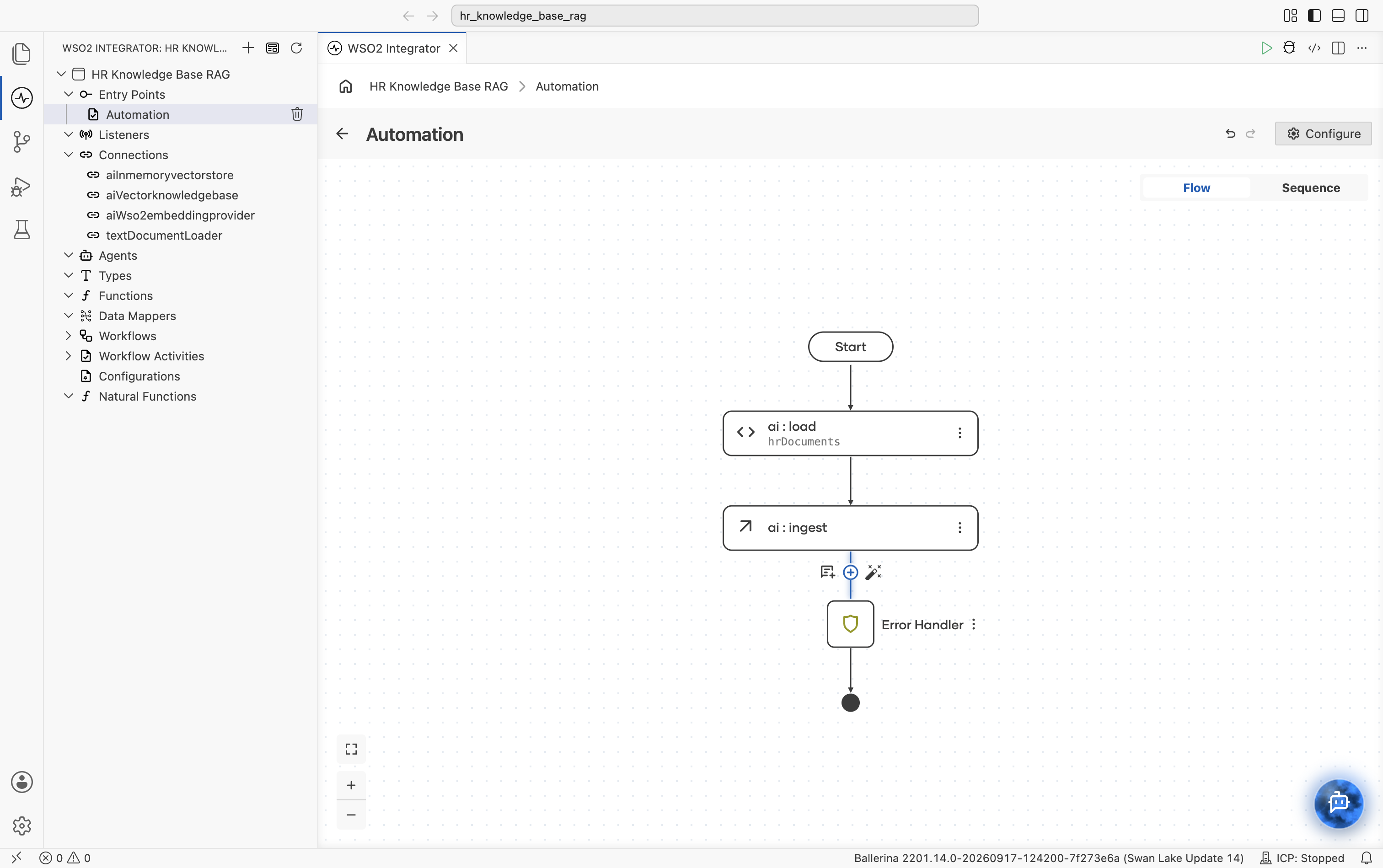This screenshot has width=1383, height=868.
Task: Collapse the HR Knowledge Base RAG project
Action: 61,74
